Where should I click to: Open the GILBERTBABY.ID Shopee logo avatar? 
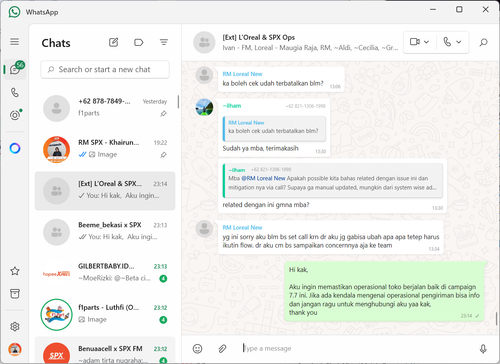(x=56, y=274)
